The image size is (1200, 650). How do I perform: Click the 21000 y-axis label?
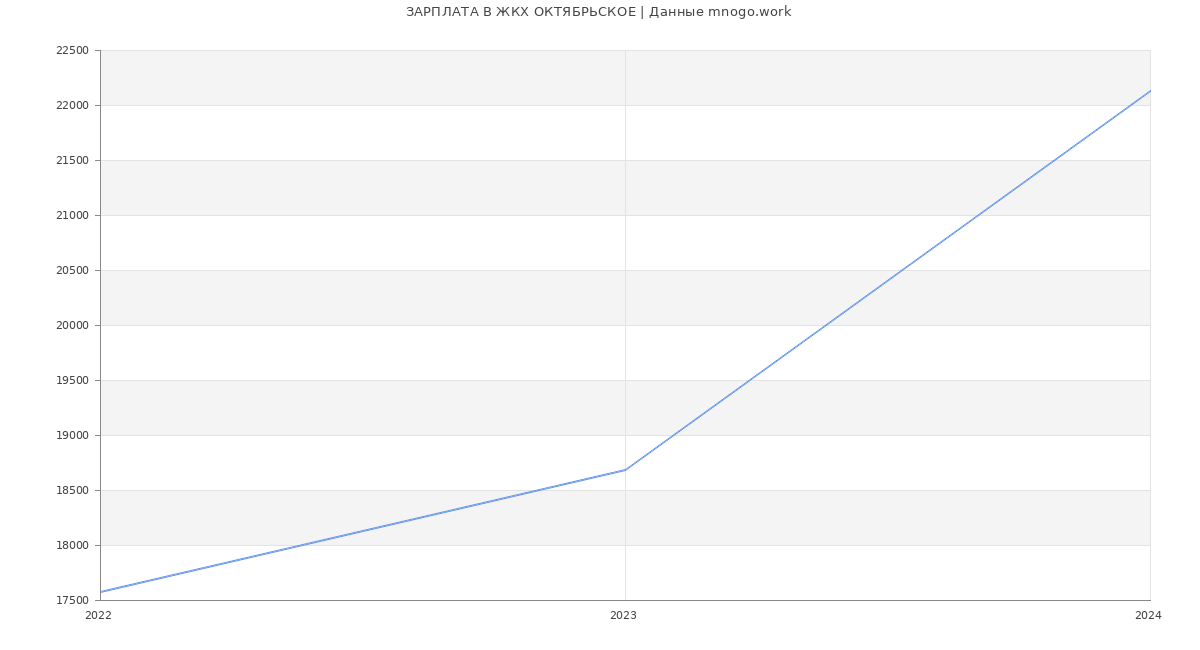tap(72, 216)
